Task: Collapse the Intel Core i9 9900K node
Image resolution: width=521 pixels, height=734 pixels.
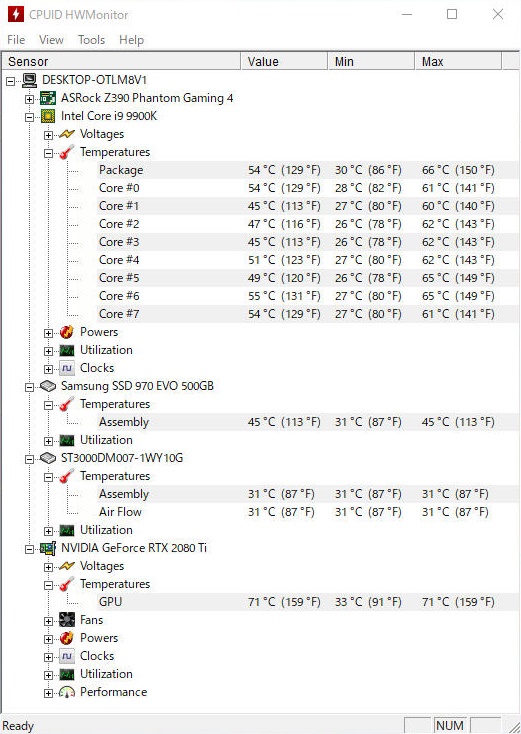Action: [x=29, y=117]
